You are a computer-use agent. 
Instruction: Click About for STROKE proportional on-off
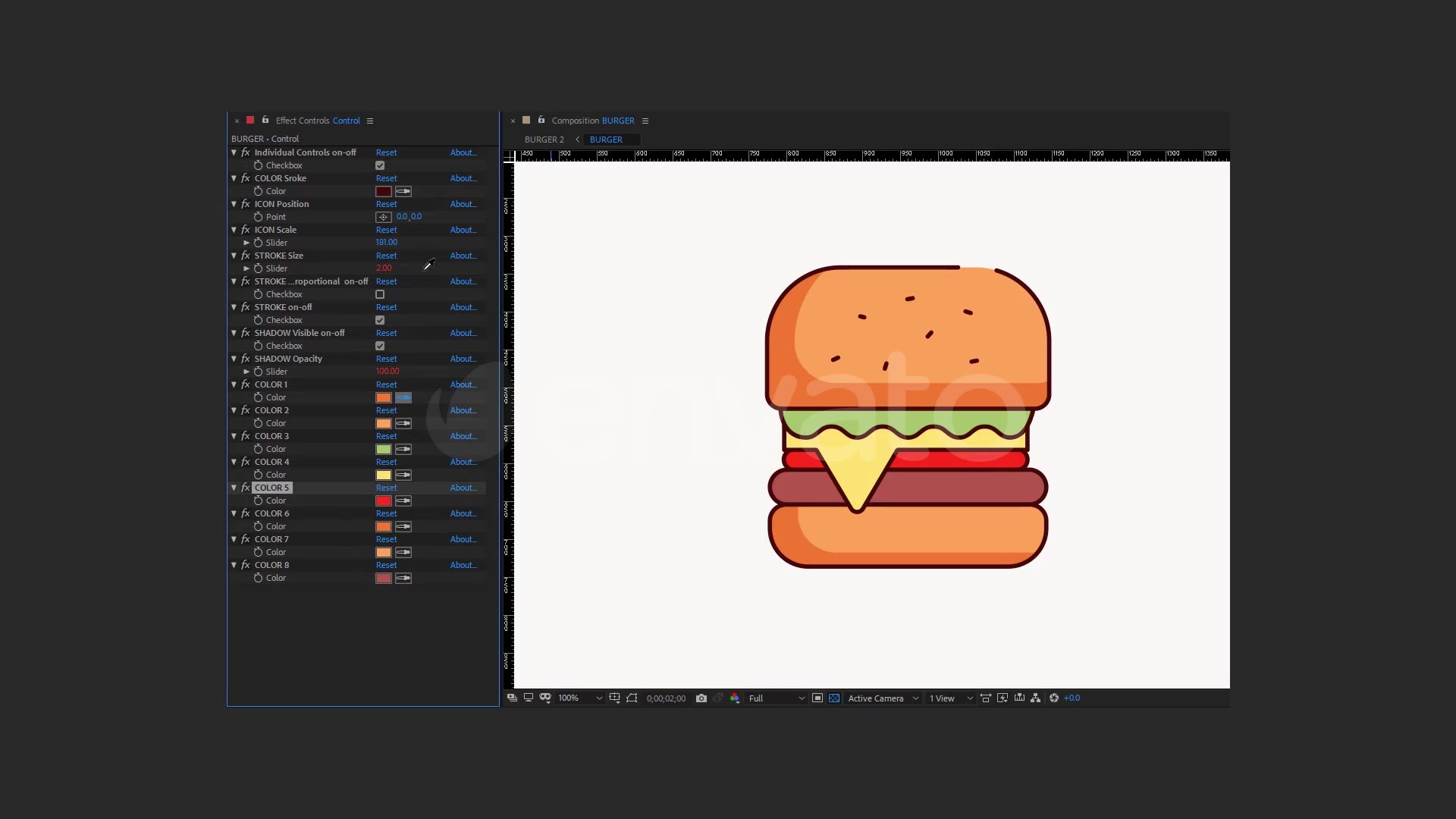pyautogui.click(x=463, y=281)
